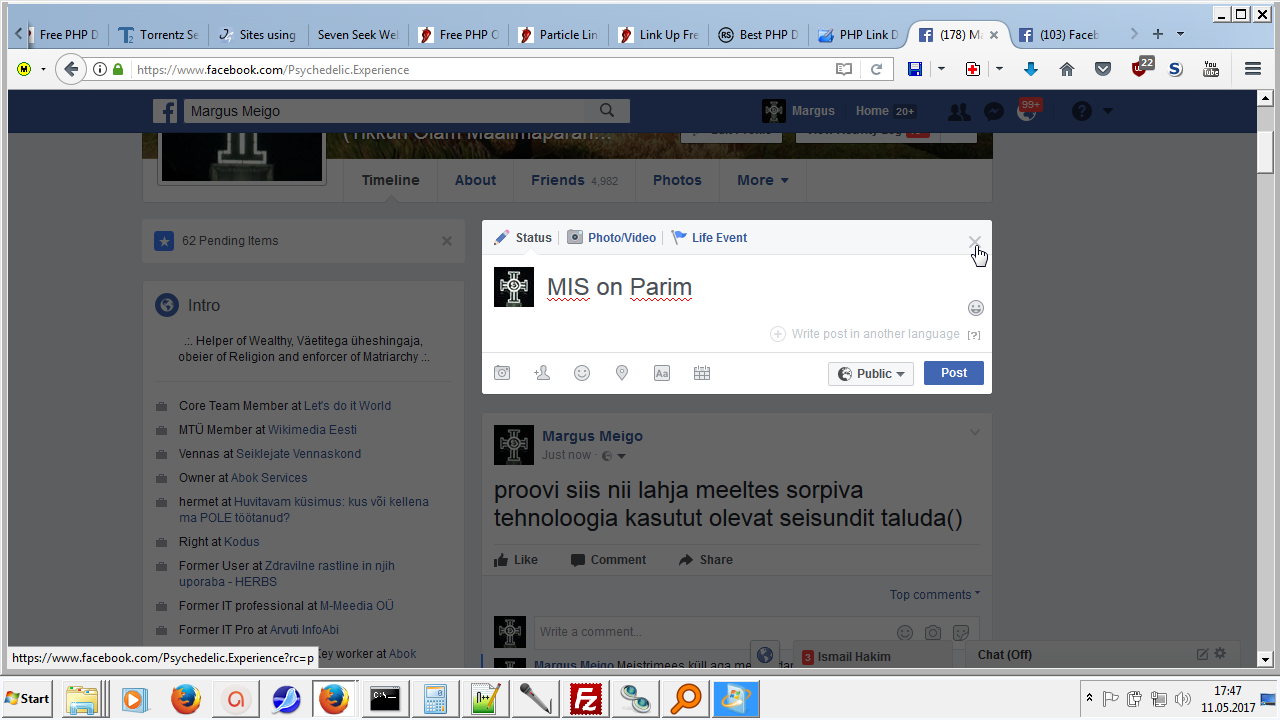Open the friend requests icon
This screenshot has width=1280, height=720.
click(x=958, y=112)
